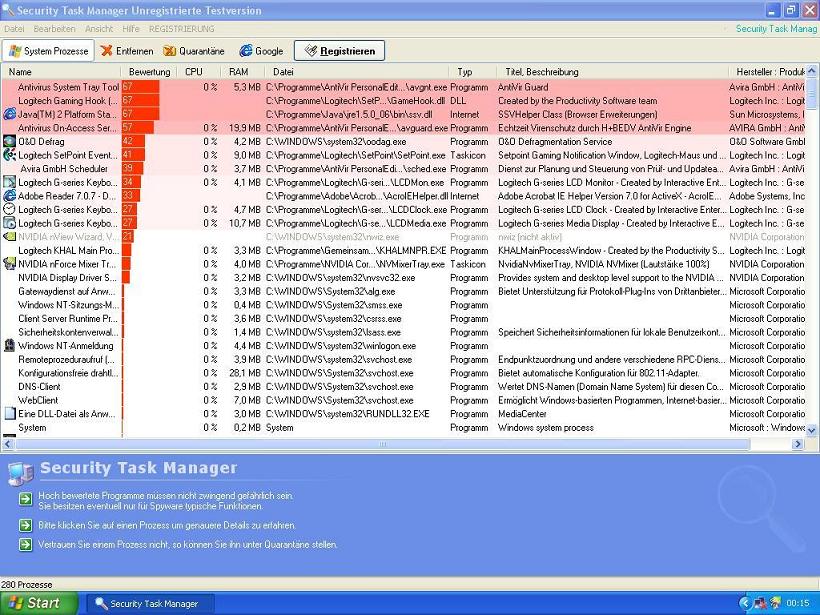Click rating bar 42 of O&O Defrag
Viewport: 820px width, 615px height.
point(133,141)
